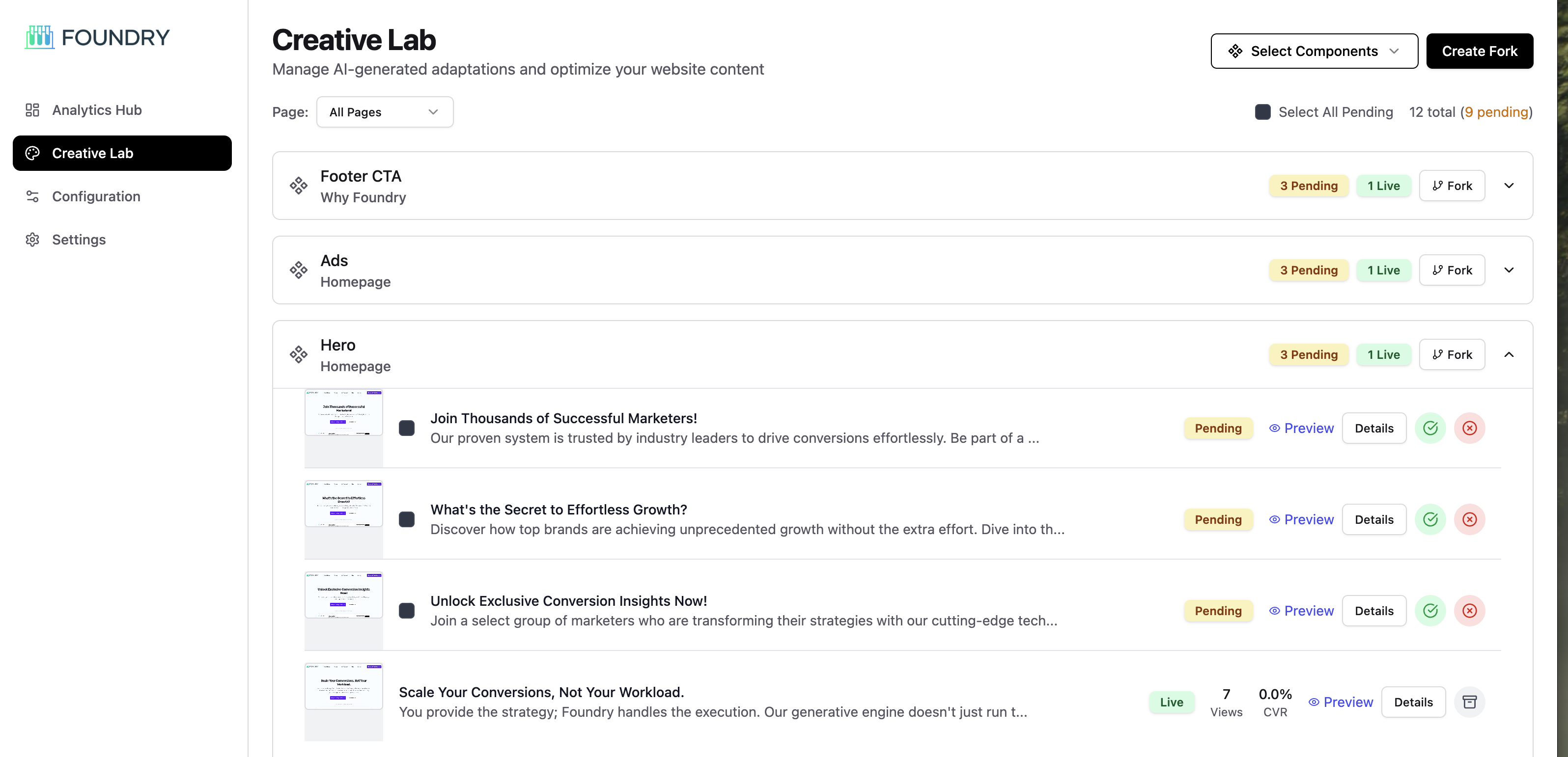Image resolution: width=1568 pixels, height=757 pixels.
Task: Reject the "Join Thousands of Successful Marketers!" variant
Action: 1469,429
